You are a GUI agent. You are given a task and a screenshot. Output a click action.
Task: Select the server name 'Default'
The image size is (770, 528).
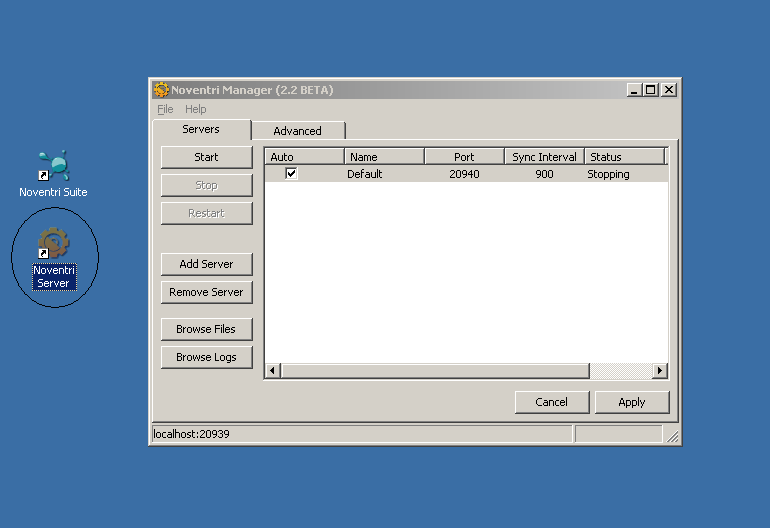click(x=364, y=174)
